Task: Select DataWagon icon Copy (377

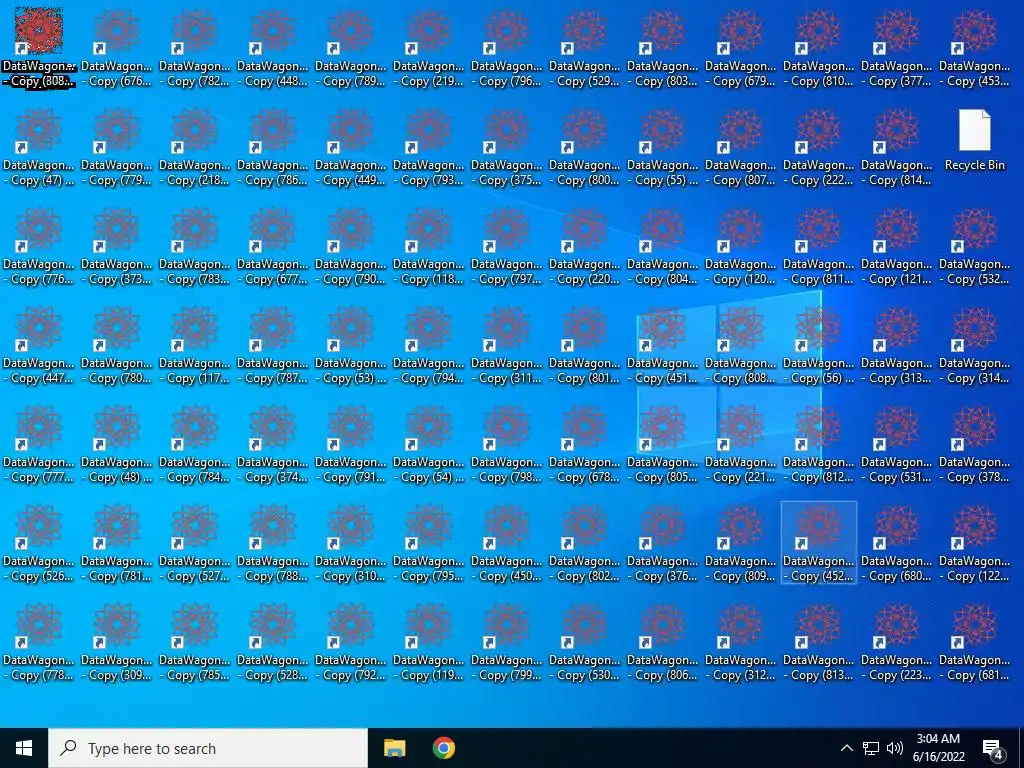Action: [897, 48]
